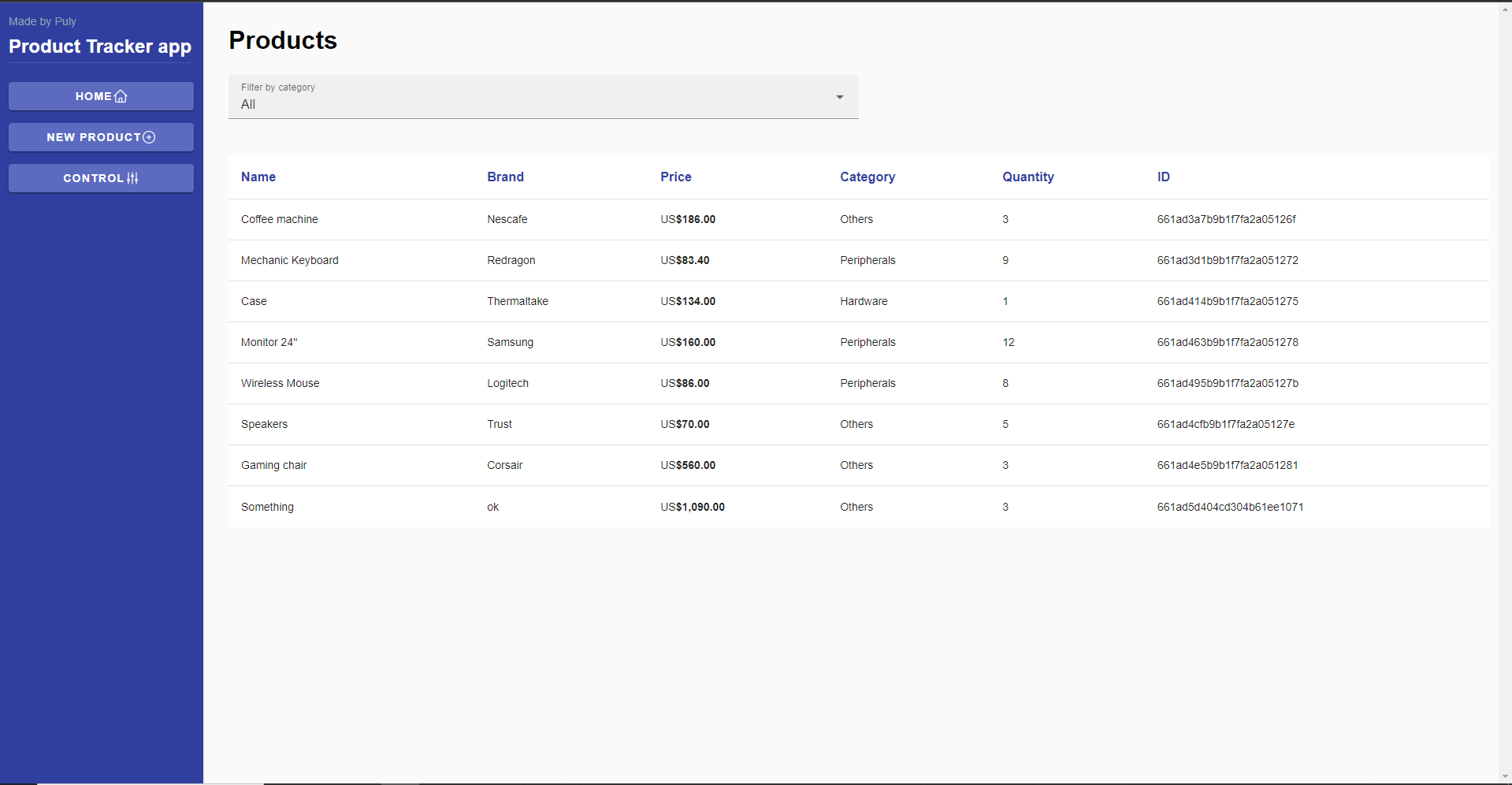This screenshot has height=785, width=1512.
Task: Click the plus circle icon on NEW PRODUCT
Action: [150, 136]
